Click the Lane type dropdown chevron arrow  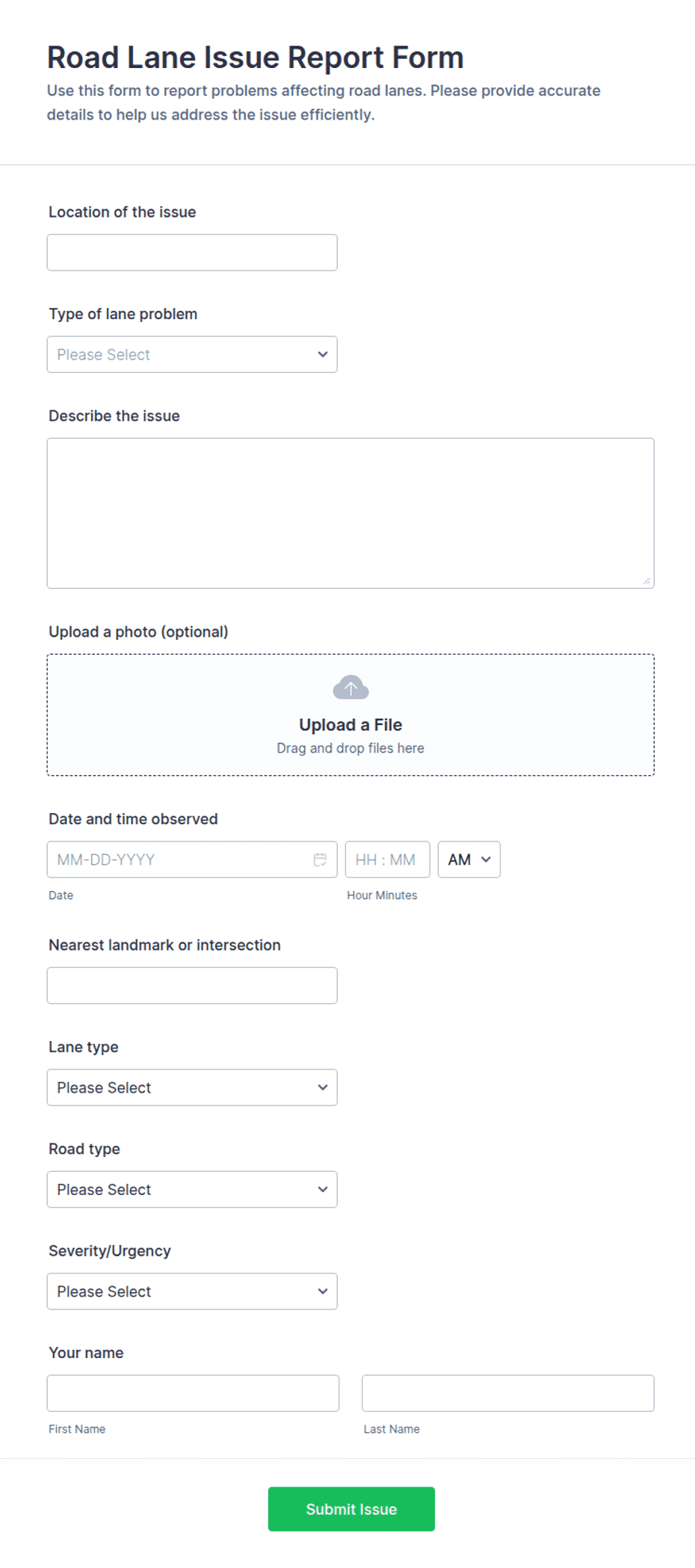pyautogui.click(x=323, y=1087)
